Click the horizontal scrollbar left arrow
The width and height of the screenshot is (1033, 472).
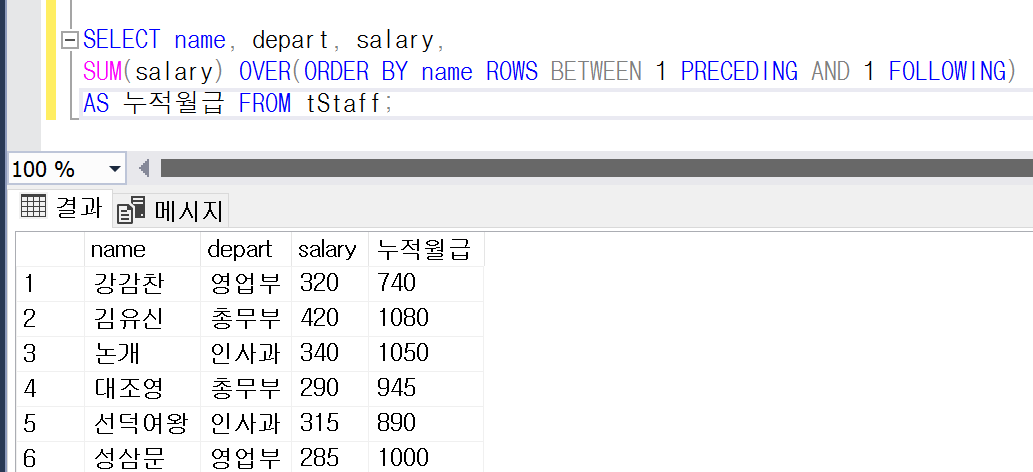click(144, 169)
